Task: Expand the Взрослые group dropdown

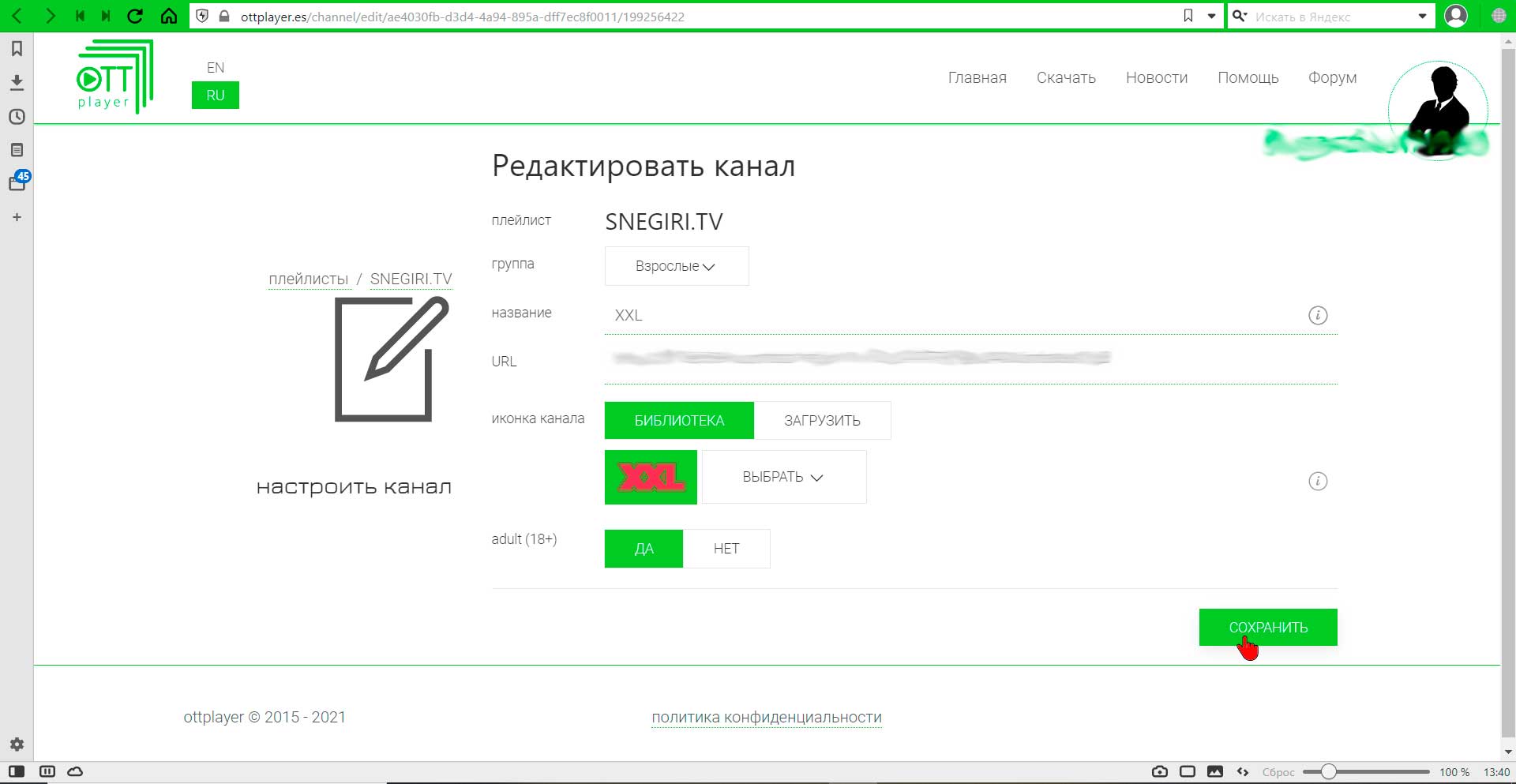Action: pos(677,266)
